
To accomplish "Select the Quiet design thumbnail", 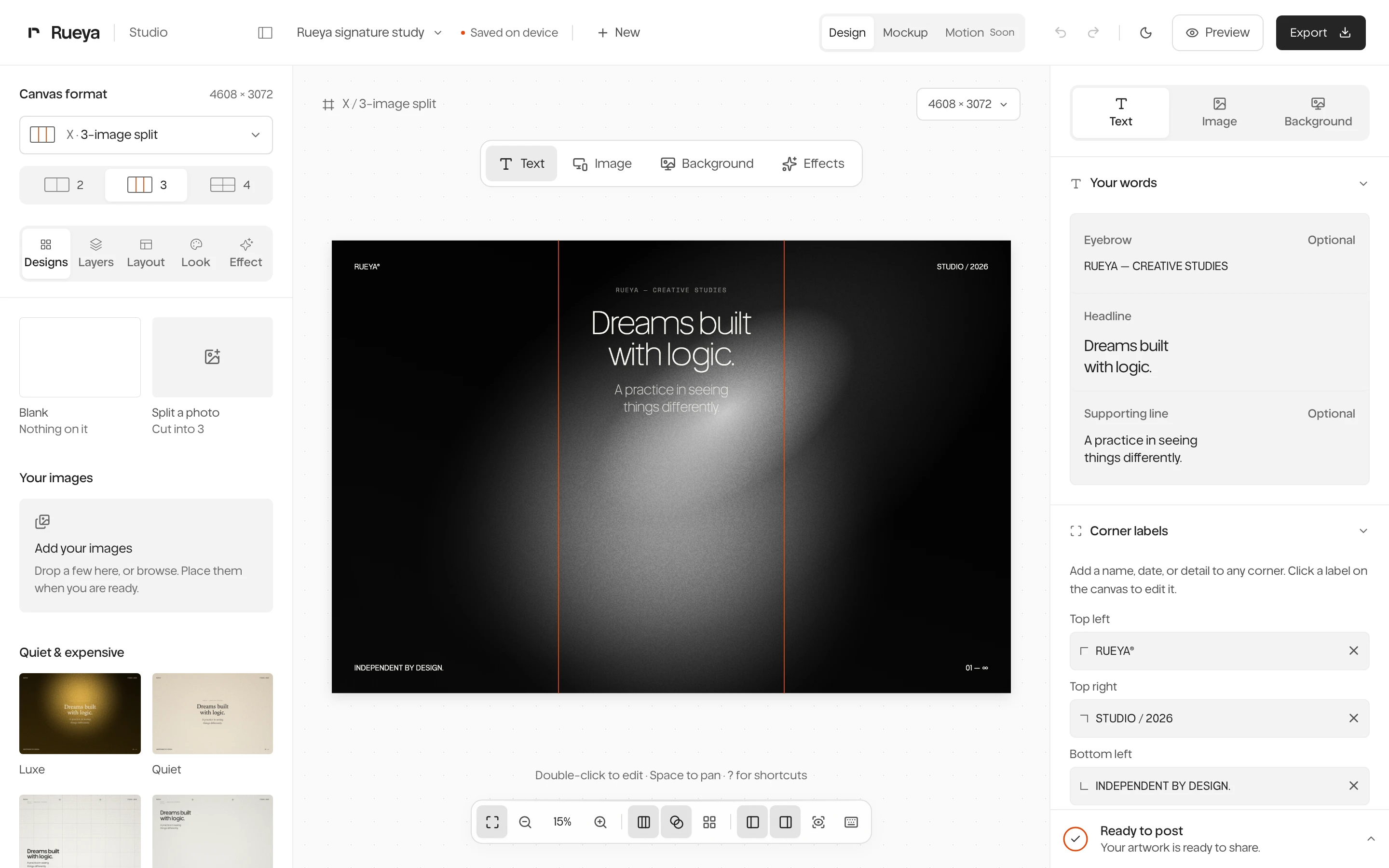I will click(x=212, y=714).
